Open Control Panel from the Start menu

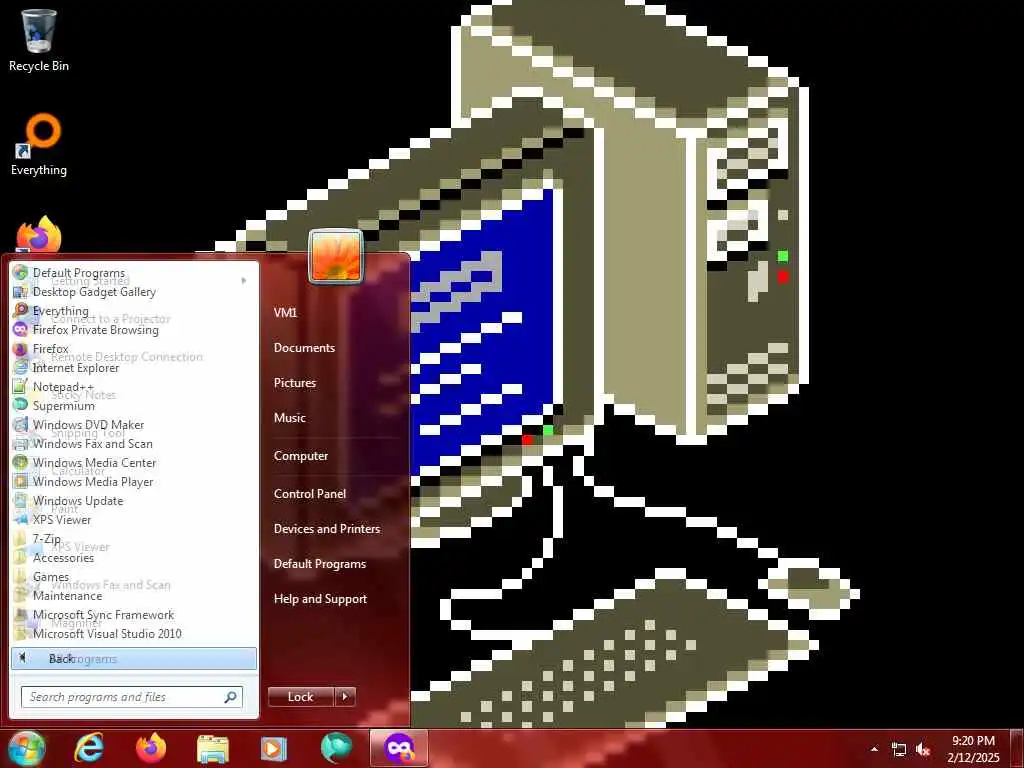tap(310, 494)
